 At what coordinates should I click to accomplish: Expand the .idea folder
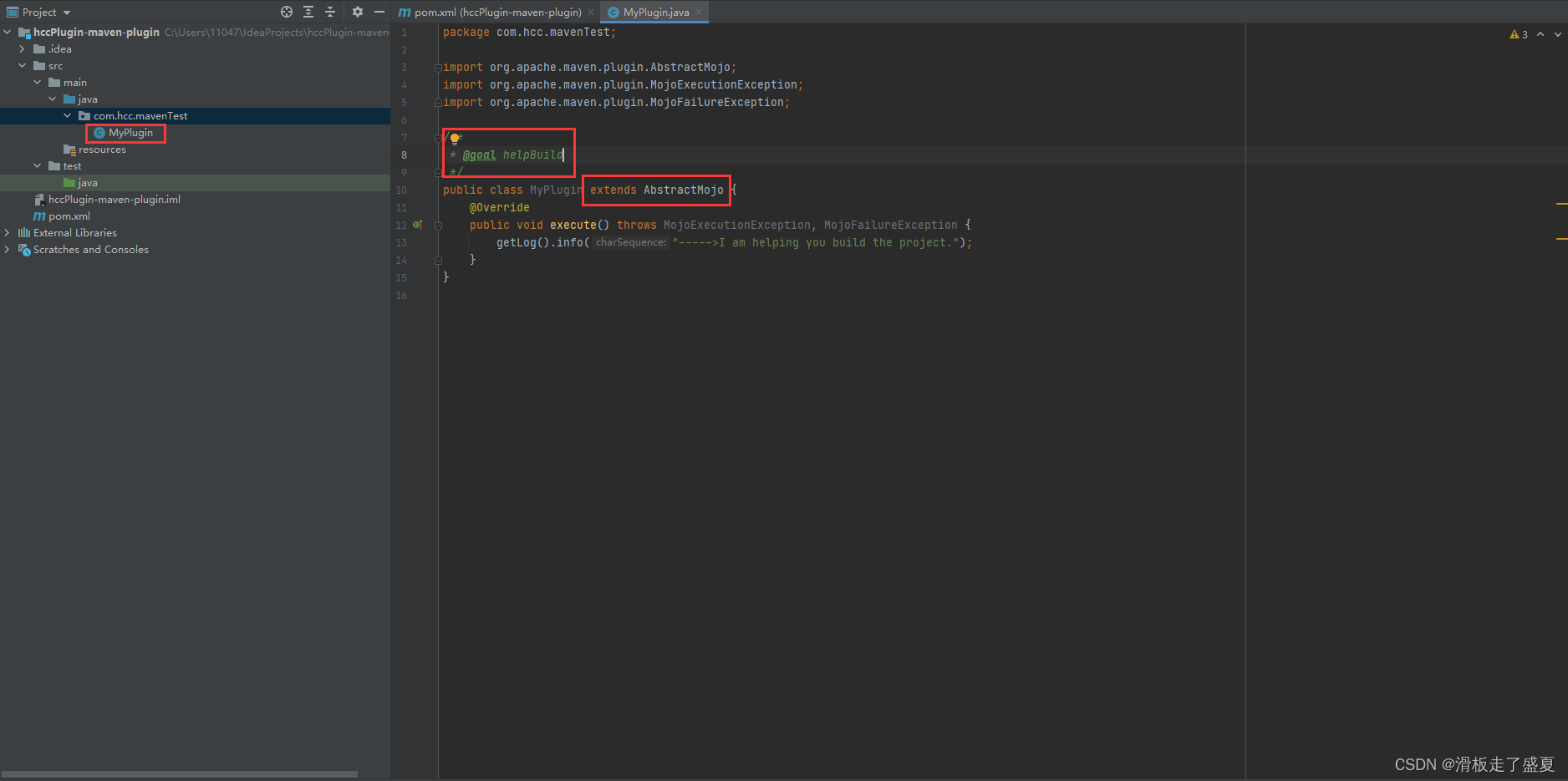pyautogui.click(x=22, y=48)
